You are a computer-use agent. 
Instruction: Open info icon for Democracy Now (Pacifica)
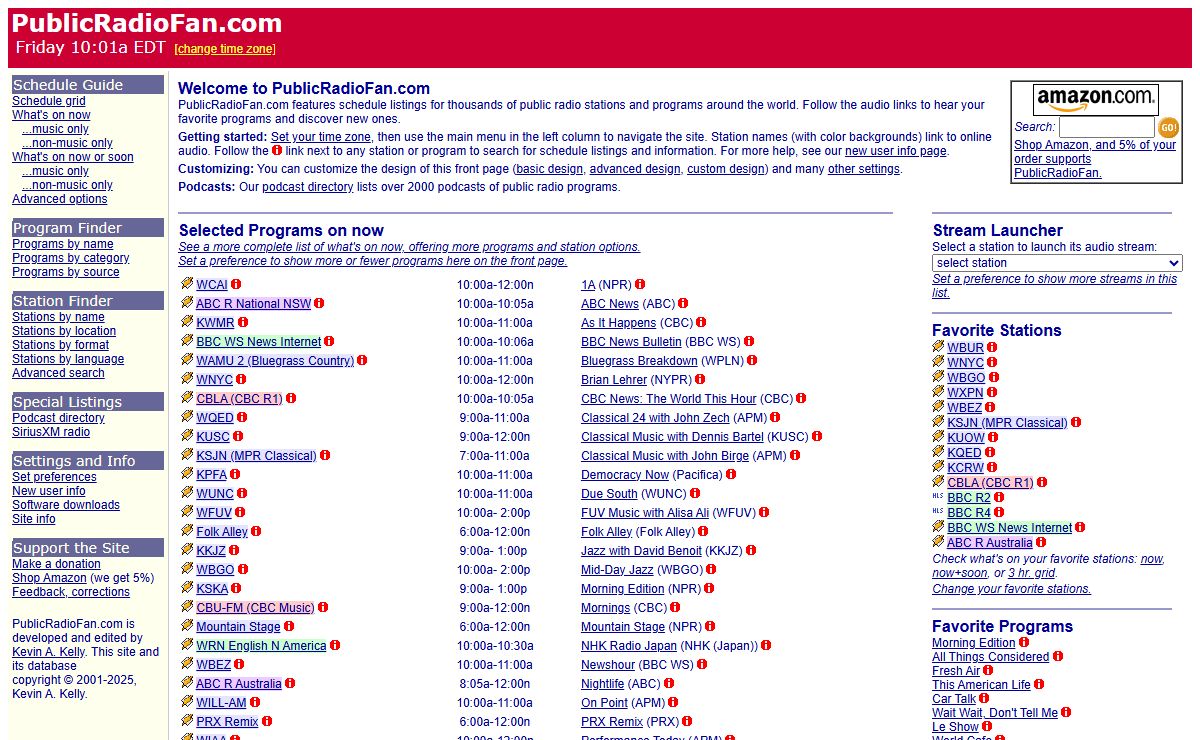(730, 474)
